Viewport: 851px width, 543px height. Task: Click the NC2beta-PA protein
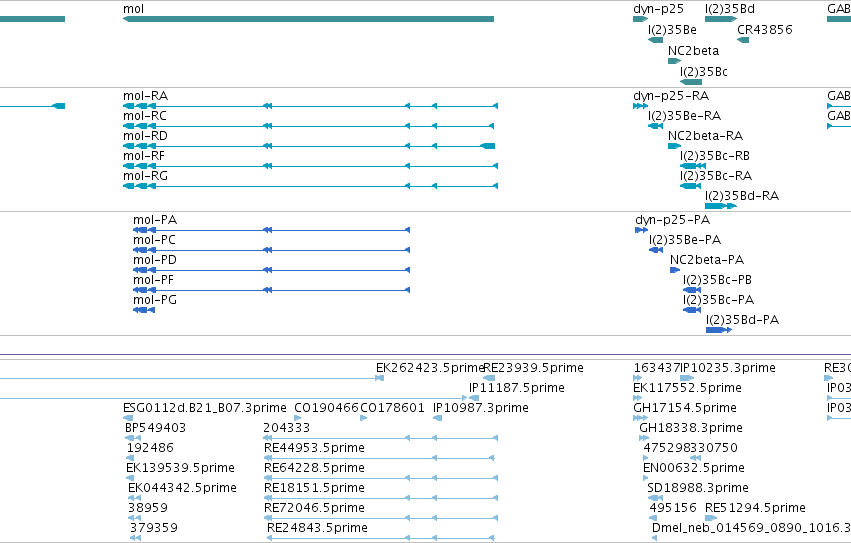[675, 270]
